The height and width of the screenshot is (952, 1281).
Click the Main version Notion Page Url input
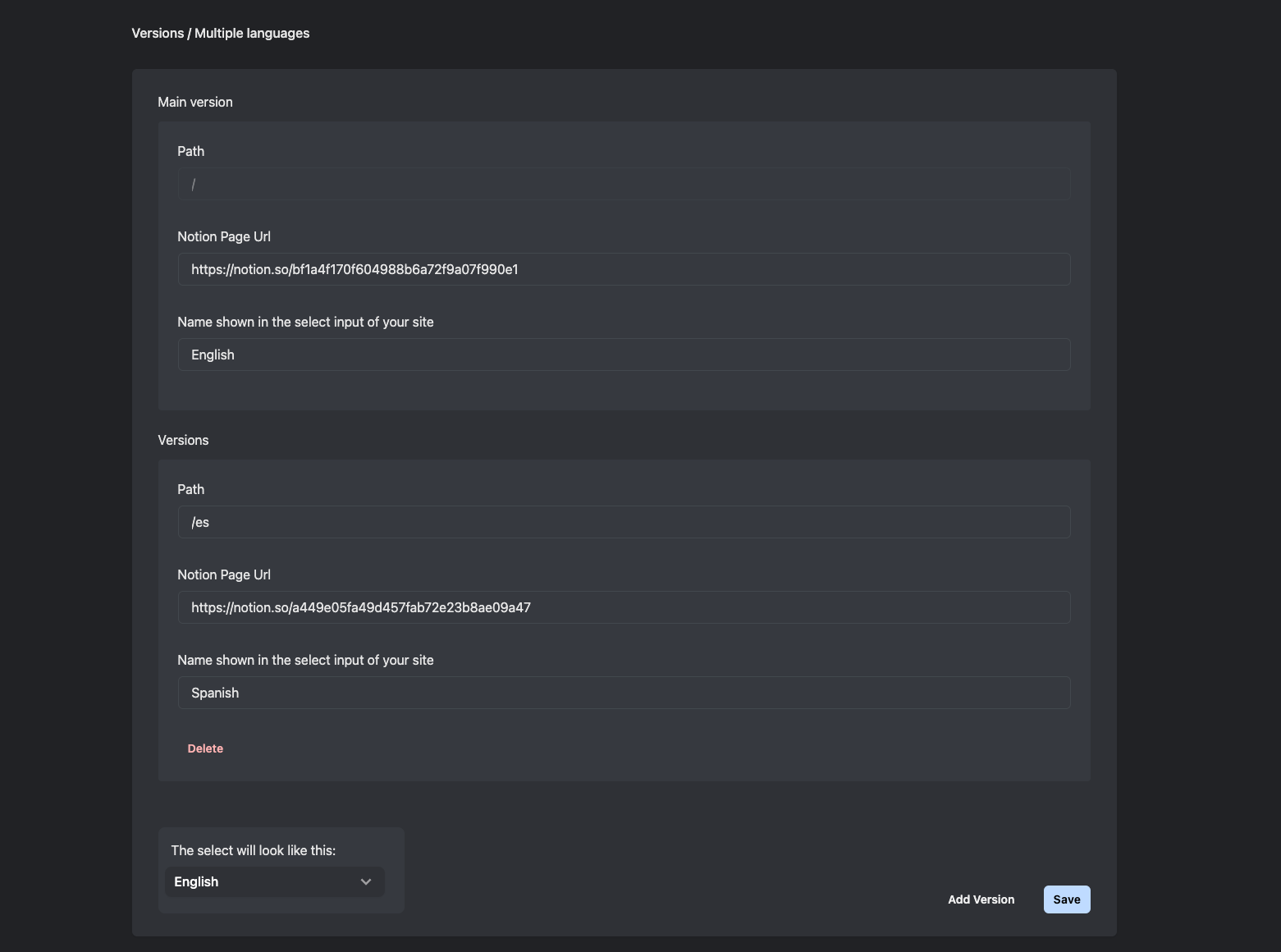click(x=624, y=270)
